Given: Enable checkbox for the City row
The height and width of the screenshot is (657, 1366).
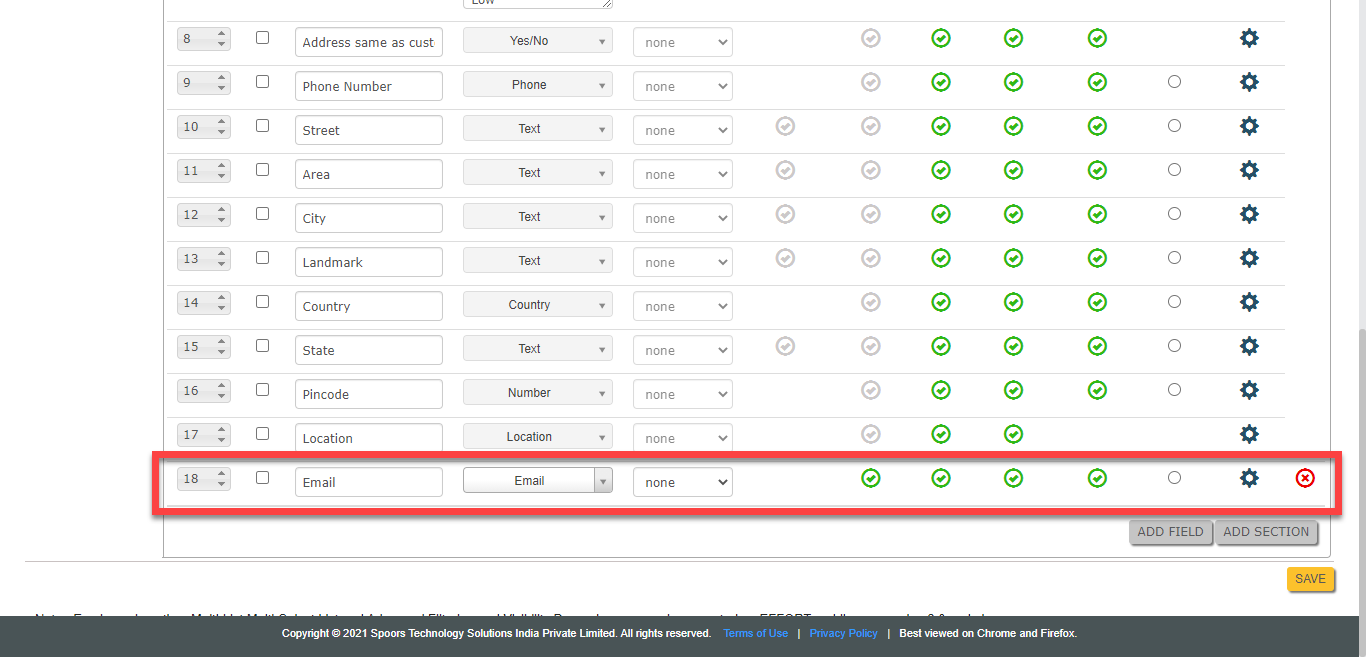Looking at the screenshot, I should [262, 214].
